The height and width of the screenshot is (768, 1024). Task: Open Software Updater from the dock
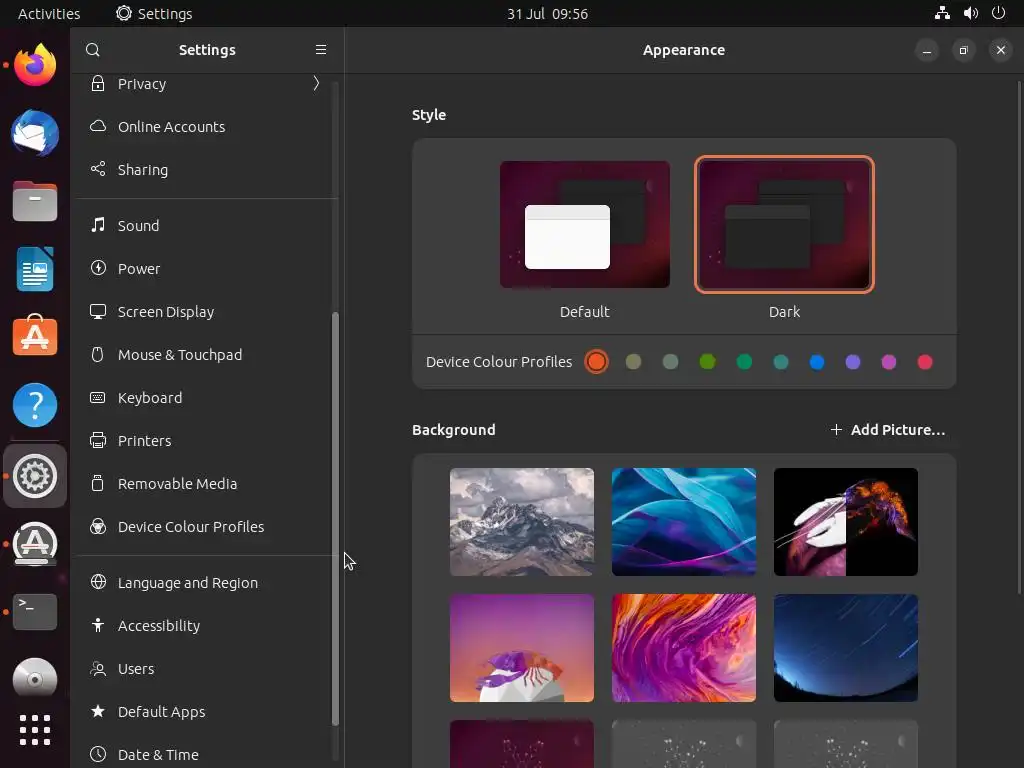point(35,543)
